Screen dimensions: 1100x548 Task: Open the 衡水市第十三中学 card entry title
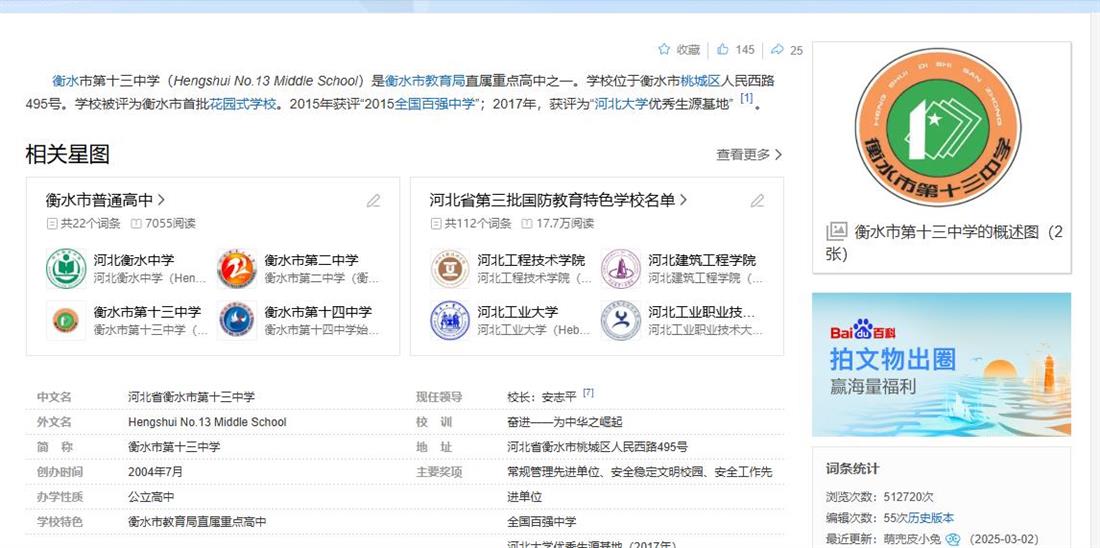point(147,312)
